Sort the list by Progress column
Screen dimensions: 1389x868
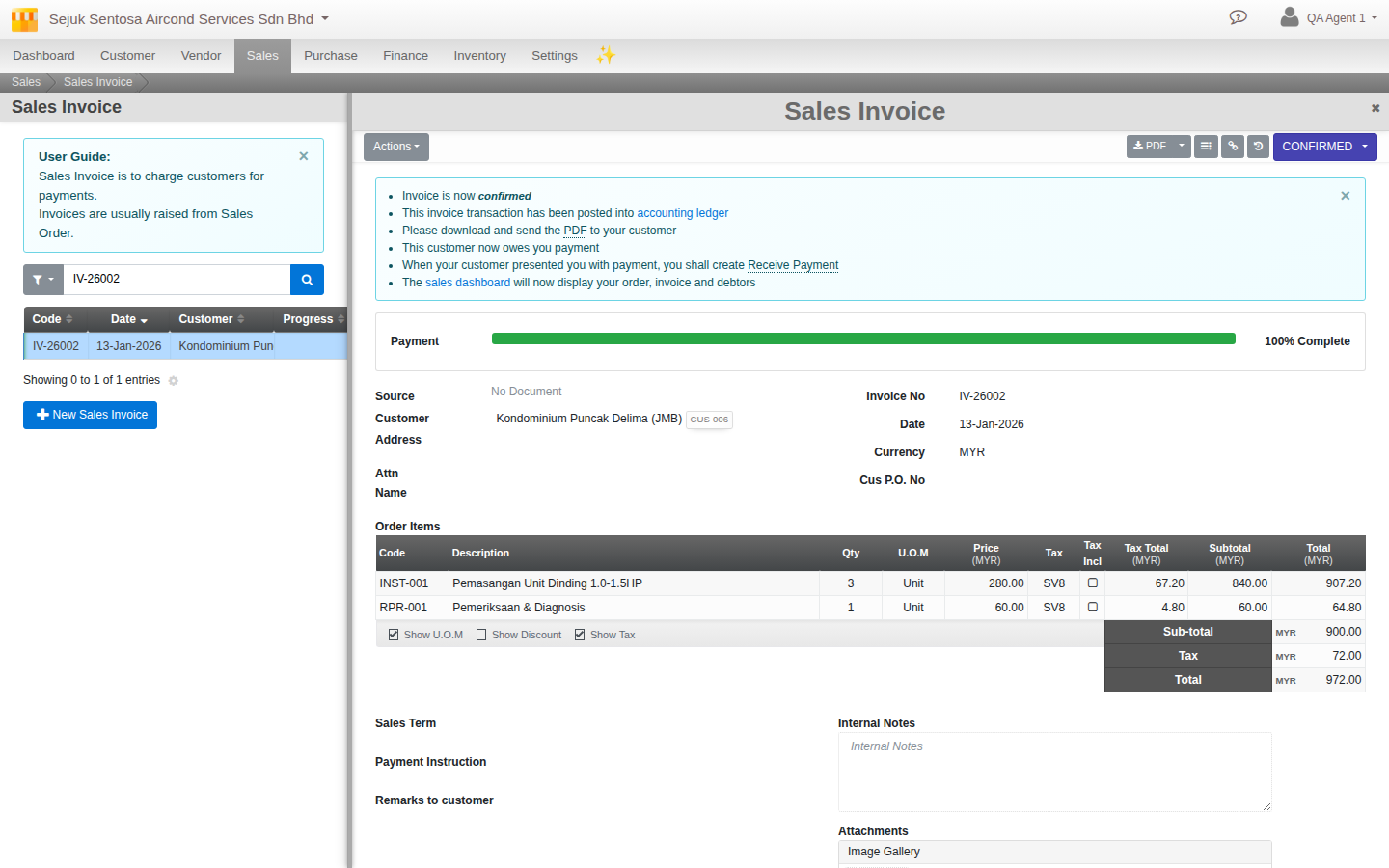click(x=312, y=319)
